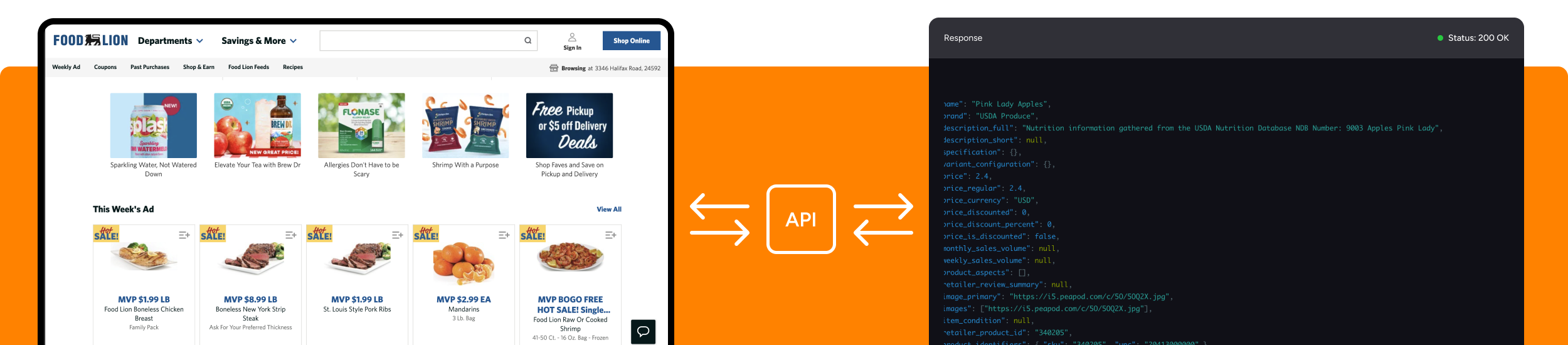Screen dimensions: 1568x345
Task: Open the Recipes menu item
Action: click(293, 67)
